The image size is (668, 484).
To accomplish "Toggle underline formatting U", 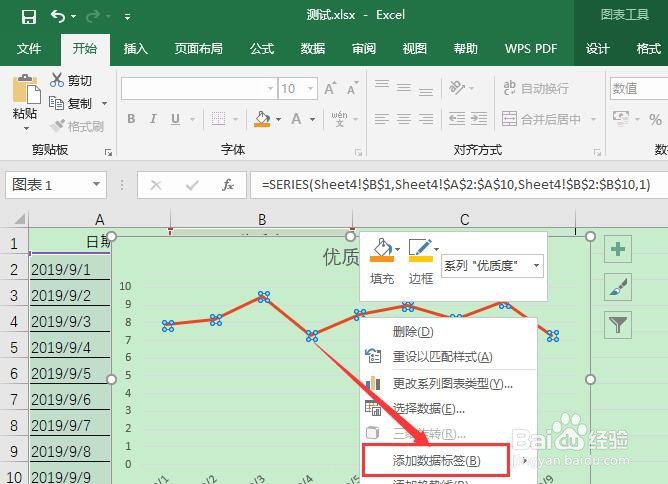I will point(175,119).
